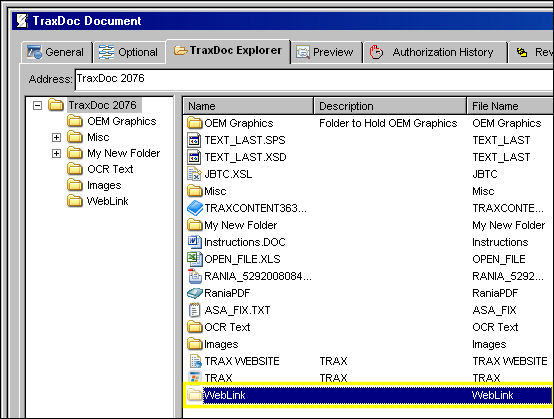Click the TRAX description of TRAX WEBSITE row
554x419 pixels.
[x=334, y=361]
